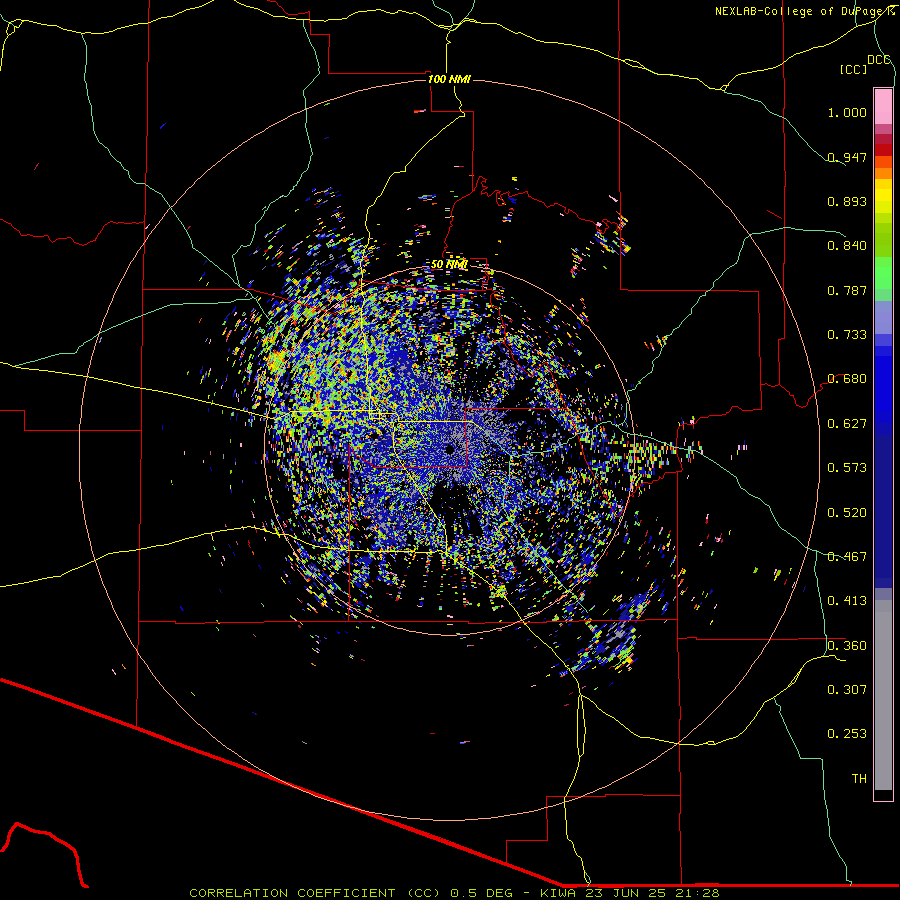Click the 0.573 scale value

click(x=847, y=468)
